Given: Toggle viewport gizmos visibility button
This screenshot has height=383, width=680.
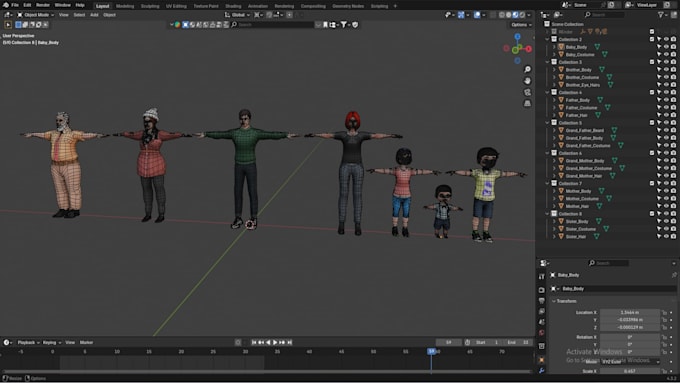Looking at the screenshot, I should click(461, 15).
